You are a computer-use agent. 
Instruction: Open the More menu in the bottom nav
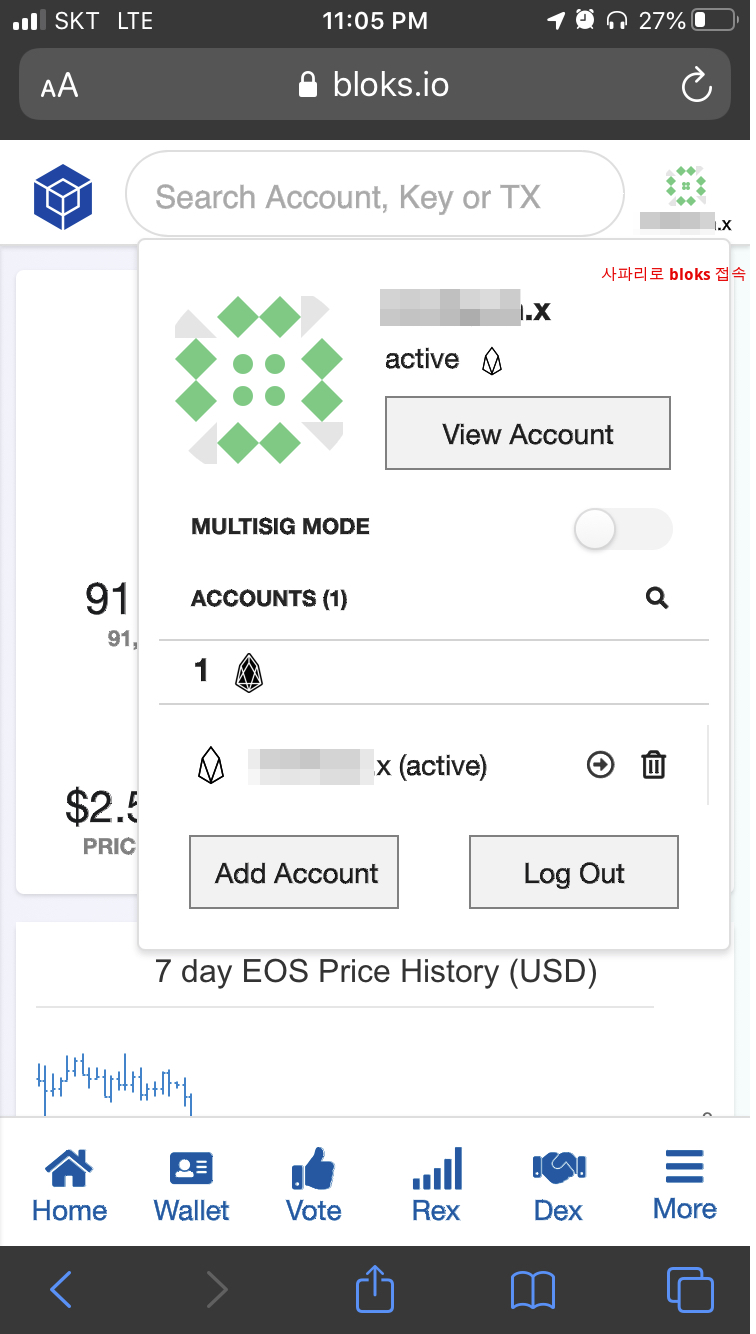pyautogui.click(x=684, y=1185)
